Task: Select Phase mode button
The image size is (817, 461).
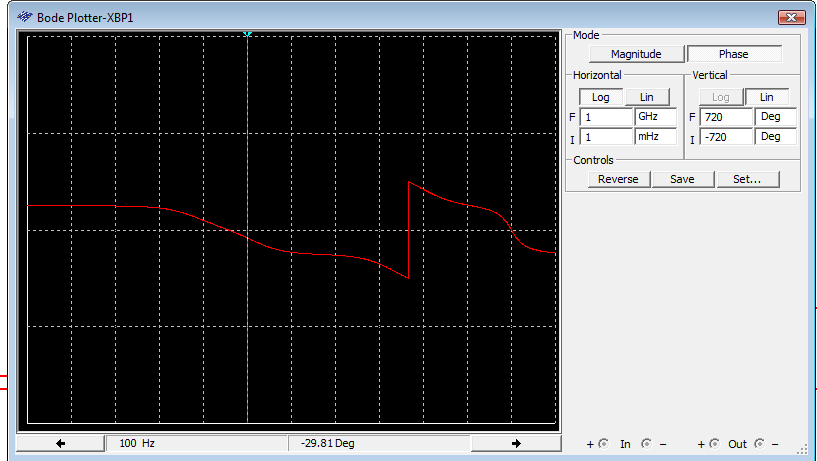Action: (734, 54)
